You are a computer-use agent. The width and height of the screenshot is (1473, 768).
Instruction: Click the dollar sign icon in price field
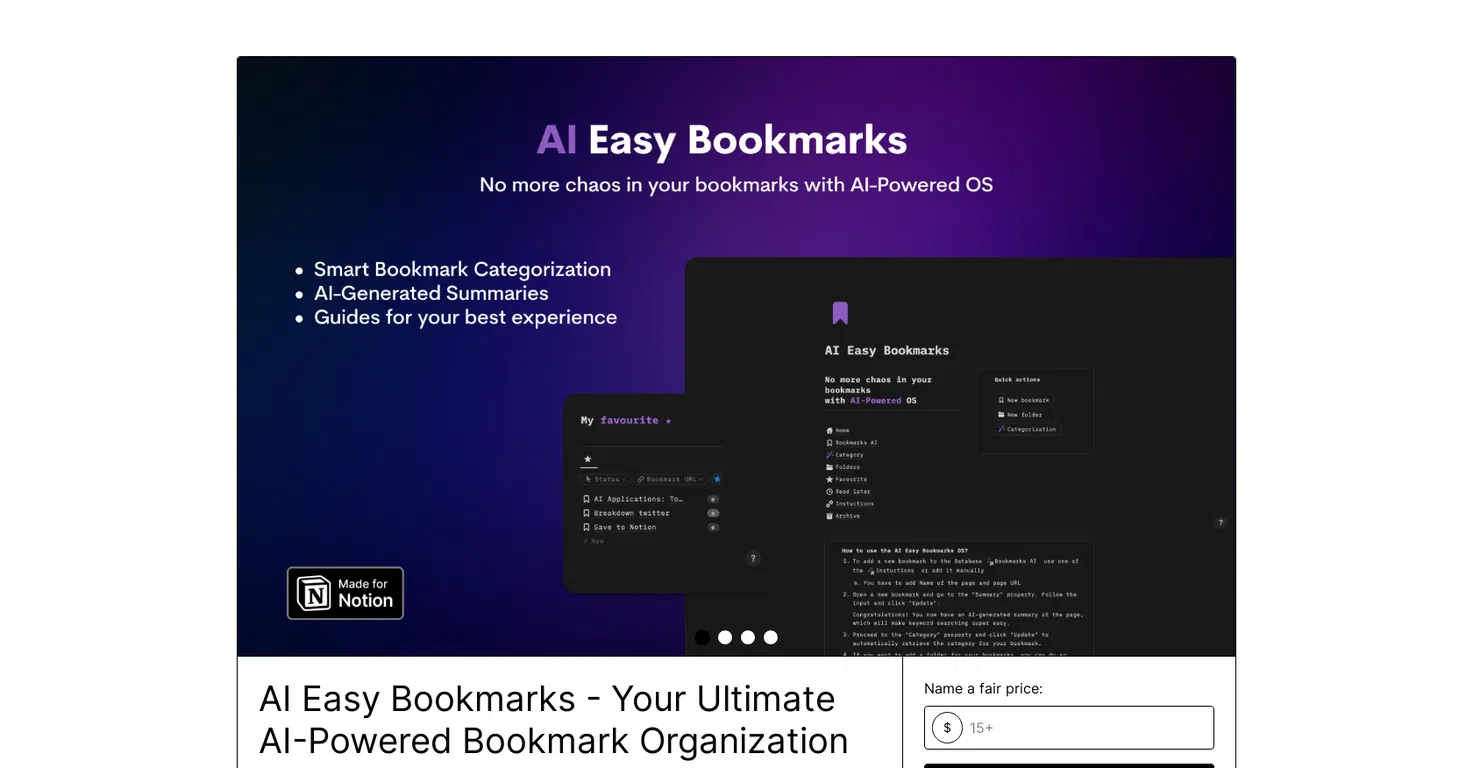[x=947, y=728]
